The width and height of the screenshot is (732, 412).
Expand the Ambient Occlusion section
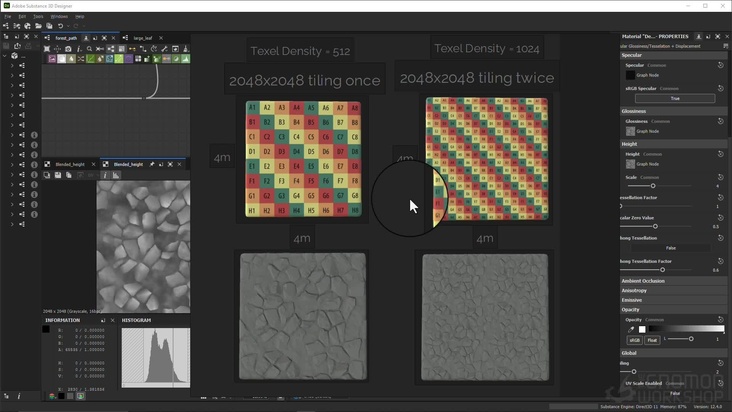click(645, 281)
